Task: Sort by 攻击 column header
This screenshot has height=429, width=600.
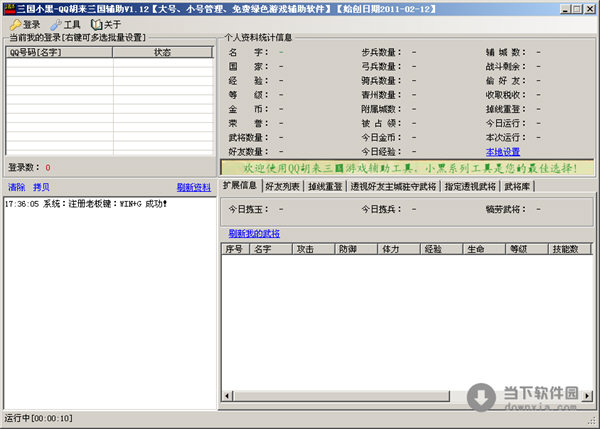Action: coord(305,249)
